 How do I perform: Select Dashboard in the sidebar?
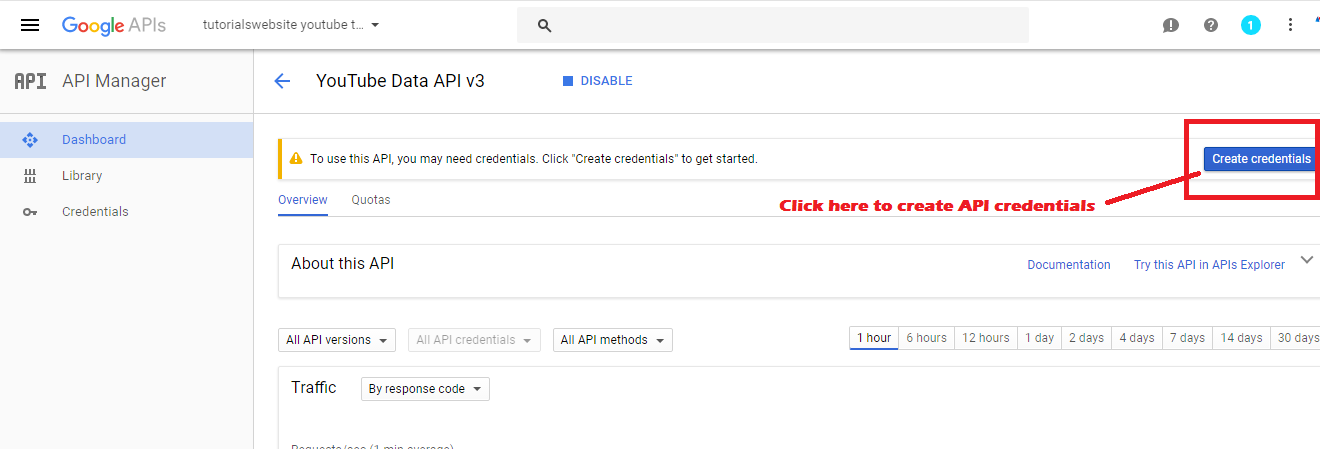point(126,140)
